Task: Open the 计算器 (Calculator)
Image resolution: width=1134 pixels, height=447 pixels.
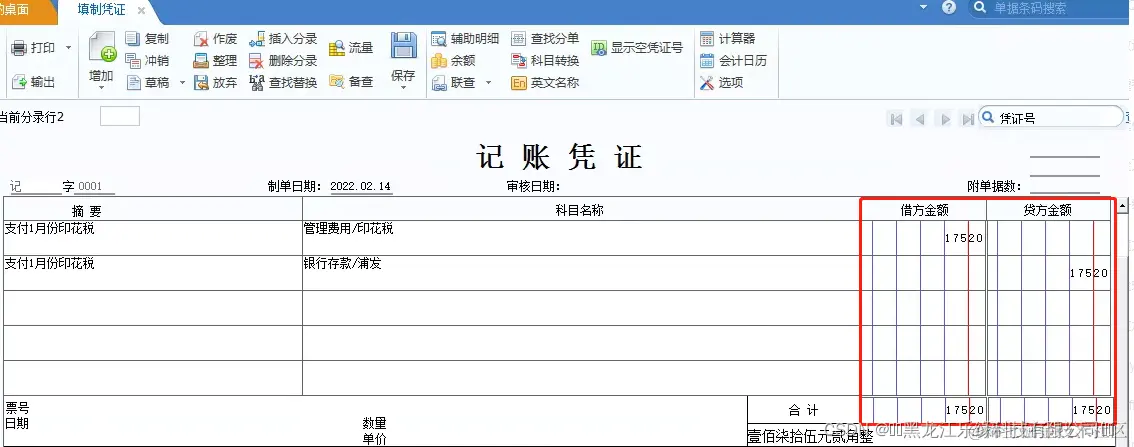Action: [x=727, y=39]
